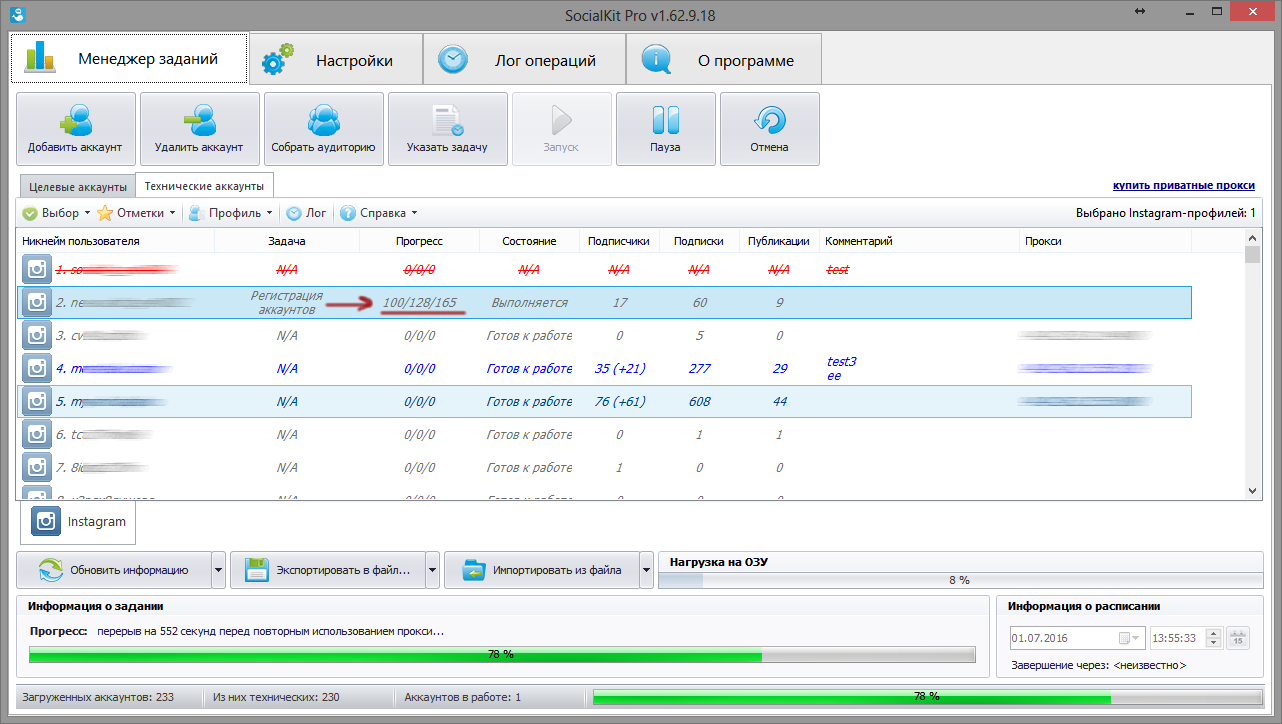This screenshot has width=1282, height=724.
Task: Click Экспортировать в файл button
Action: tap(328, 570)
